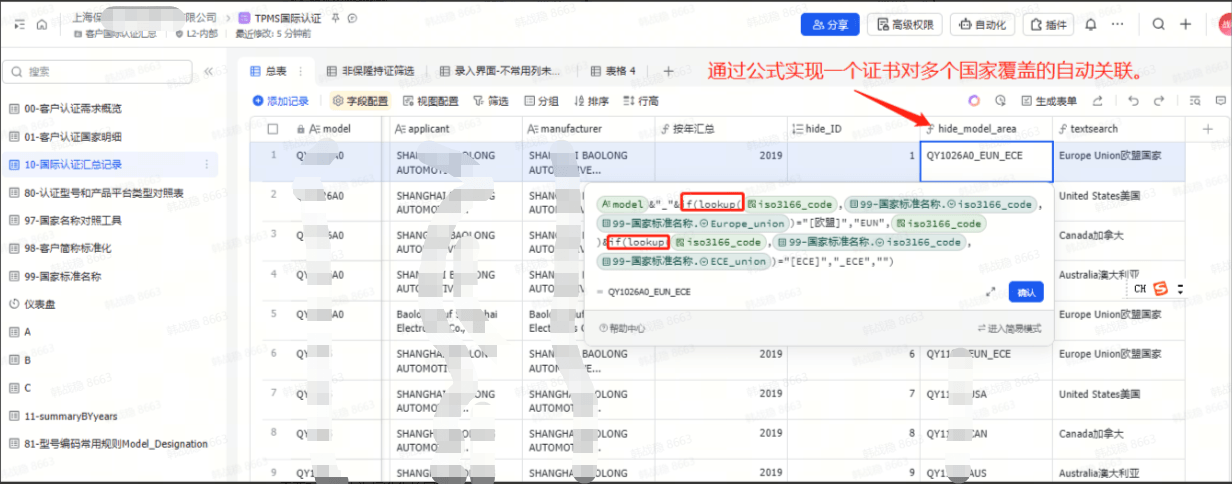Tick the select-all checkbox in header row
The image size is (1232, 484).
(273, 129)
